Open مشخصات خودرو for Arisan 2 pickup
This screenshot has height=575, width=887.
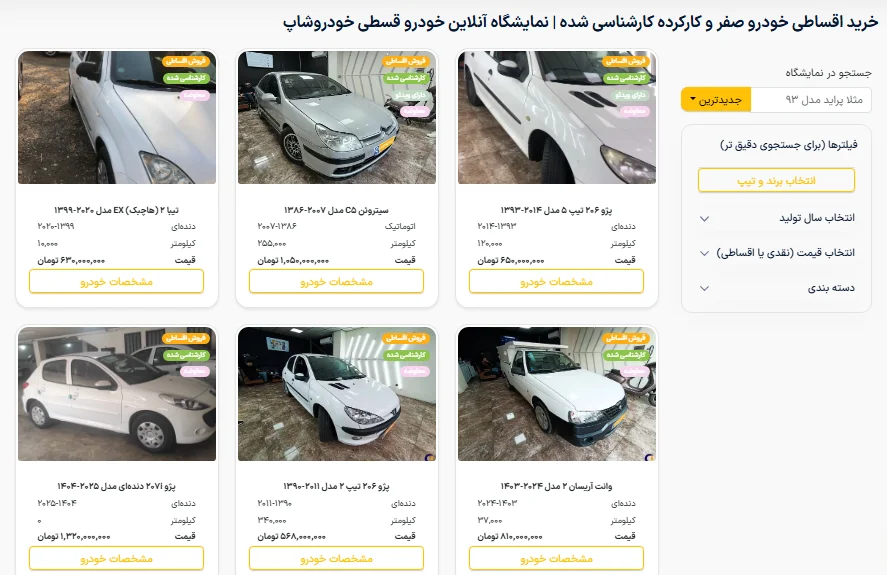pyautogui.click(x=557, y=558)
